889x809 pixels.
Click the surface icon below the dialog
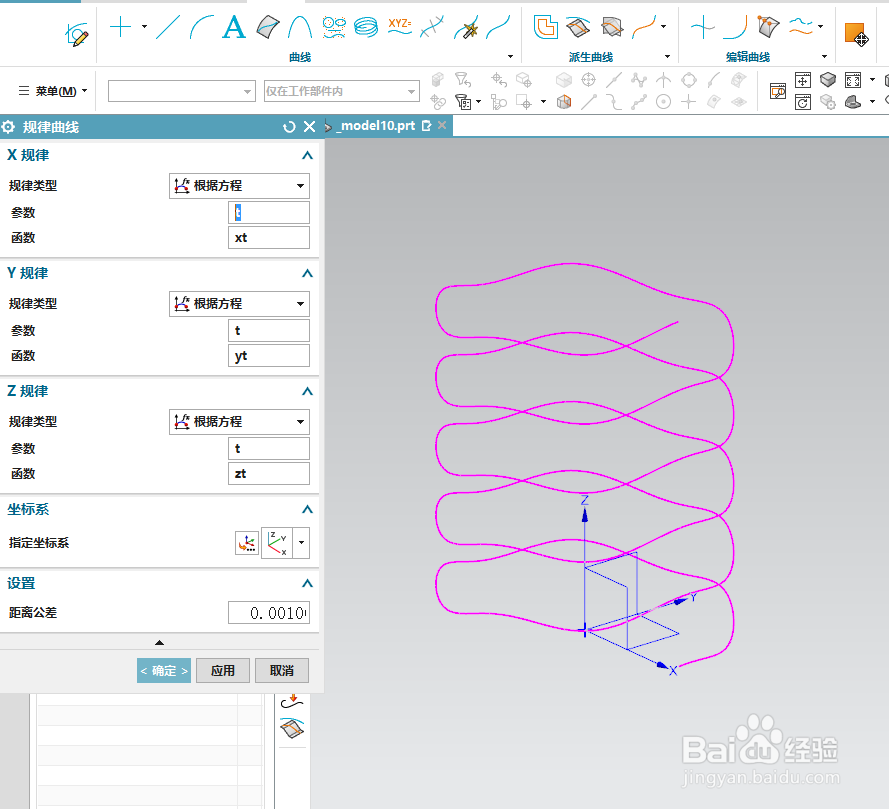(293, 728)
